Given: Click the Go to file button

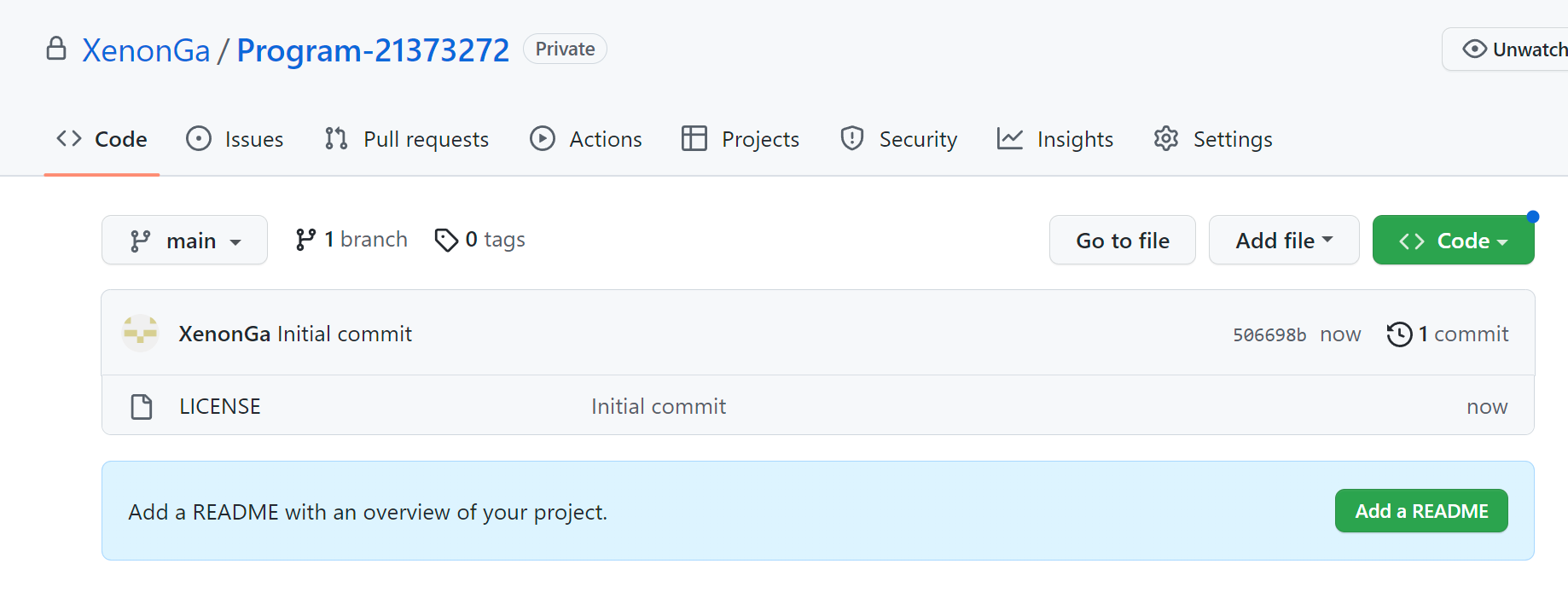Looking at the screenshot, I should click(1123, 241).
